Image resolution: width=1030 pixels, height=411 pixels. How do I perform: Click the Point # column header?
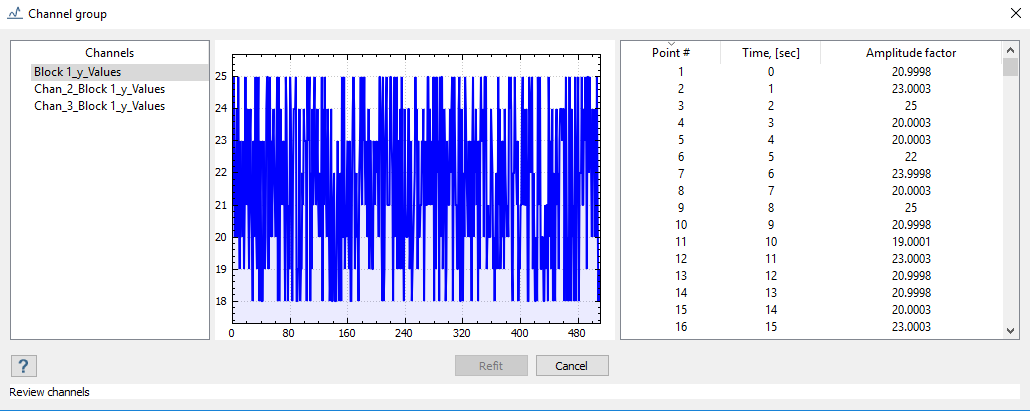pos(671,53)
